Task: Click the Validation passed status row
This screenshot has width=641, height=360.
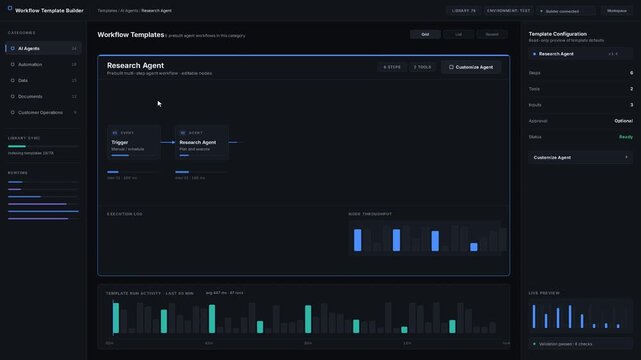Action: point(580,344)
